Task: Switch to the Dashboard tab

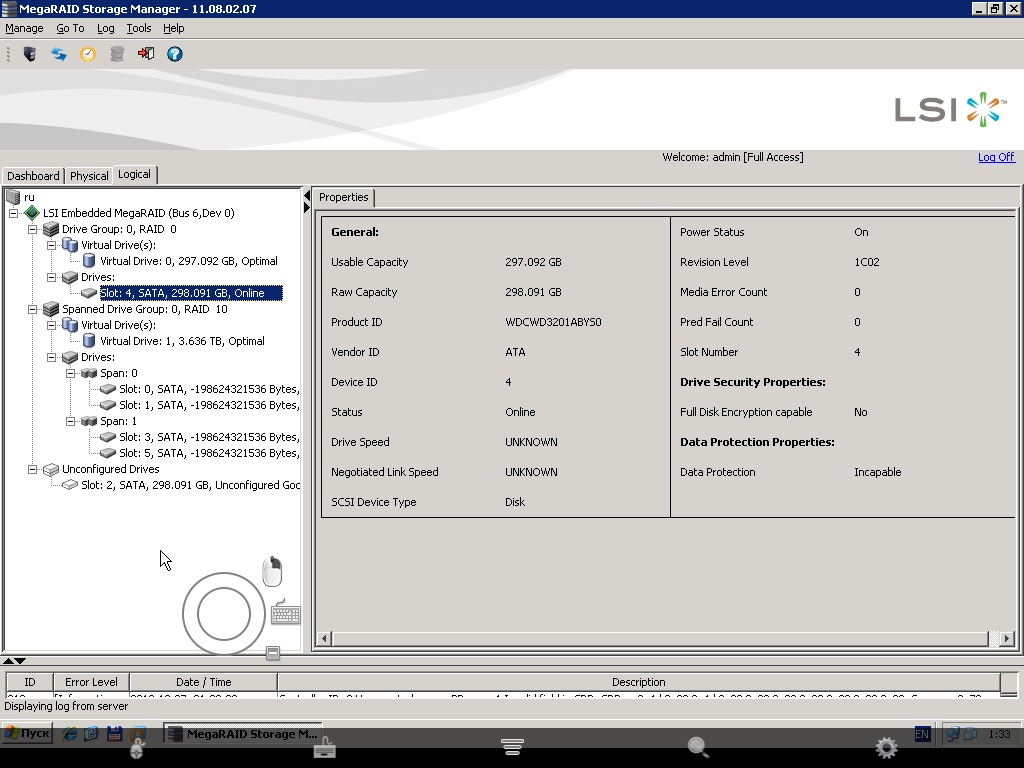Action: [x=33, y=176]
